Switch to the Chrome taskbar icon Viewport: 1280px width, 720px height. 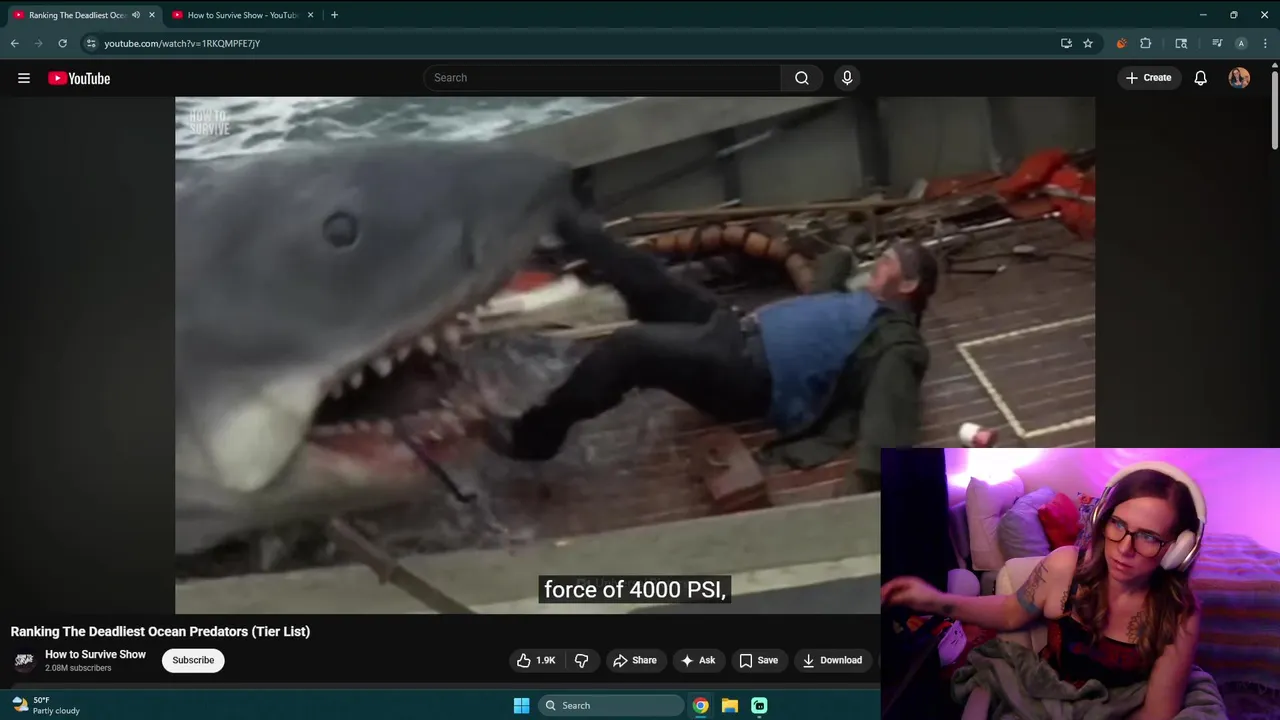click(701, 705)
